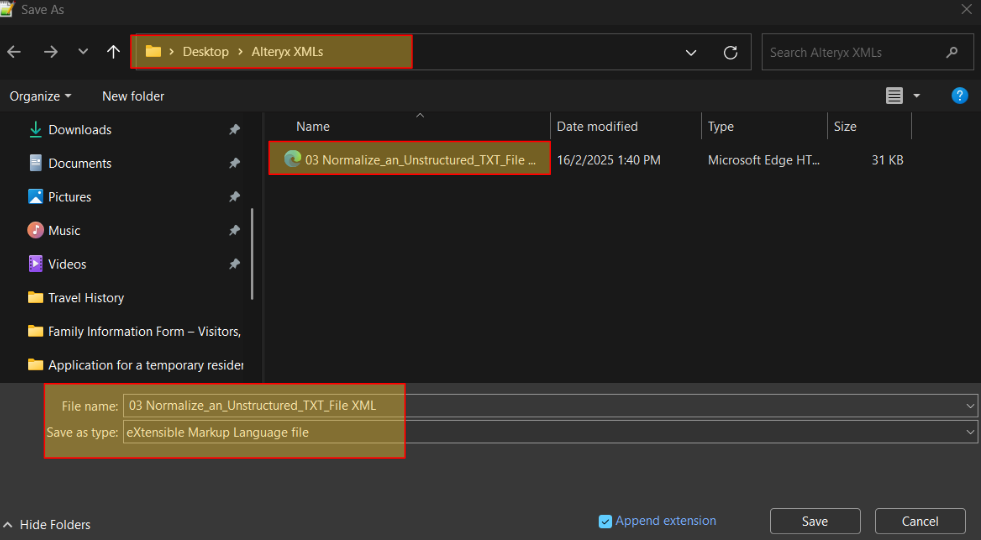Open the Save as type combo box
The height and width of the screenshot is (540, 981).
550,432
